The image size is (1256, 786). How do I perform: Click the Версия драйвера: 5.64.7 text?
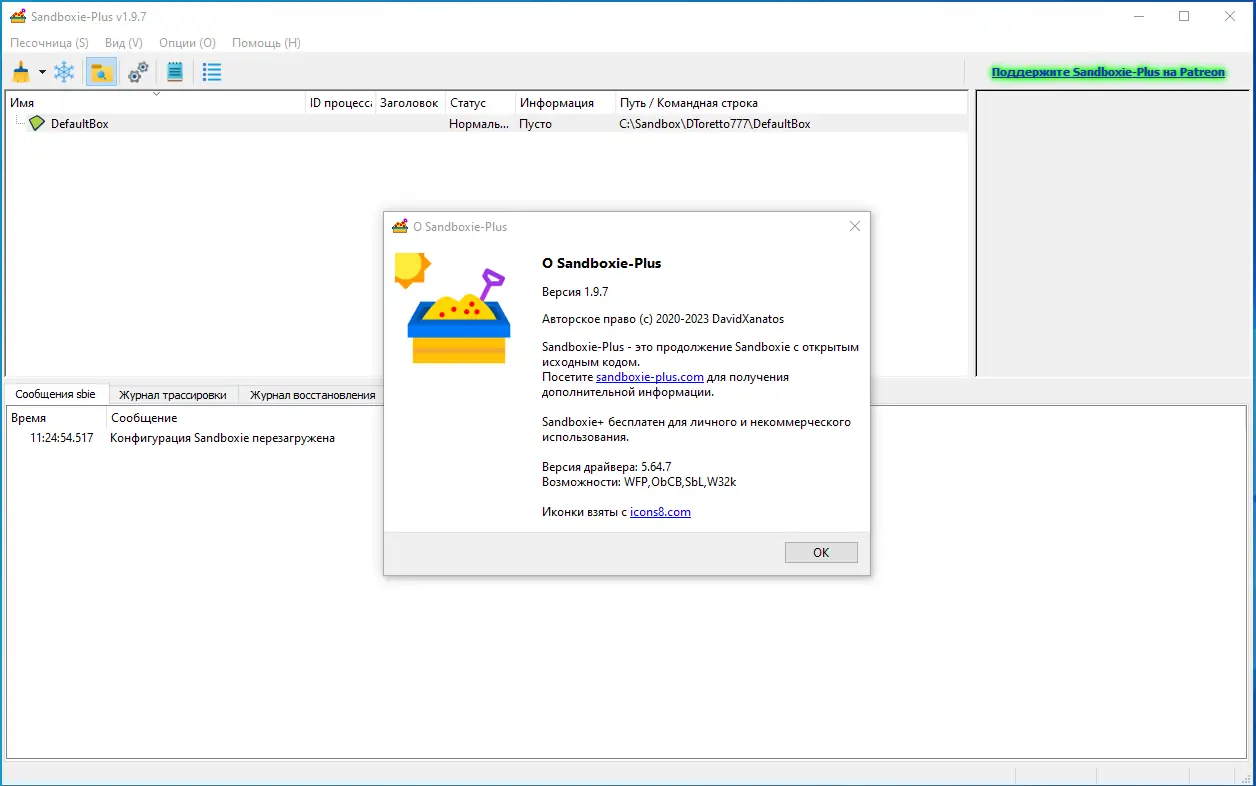tap(606, 467)
